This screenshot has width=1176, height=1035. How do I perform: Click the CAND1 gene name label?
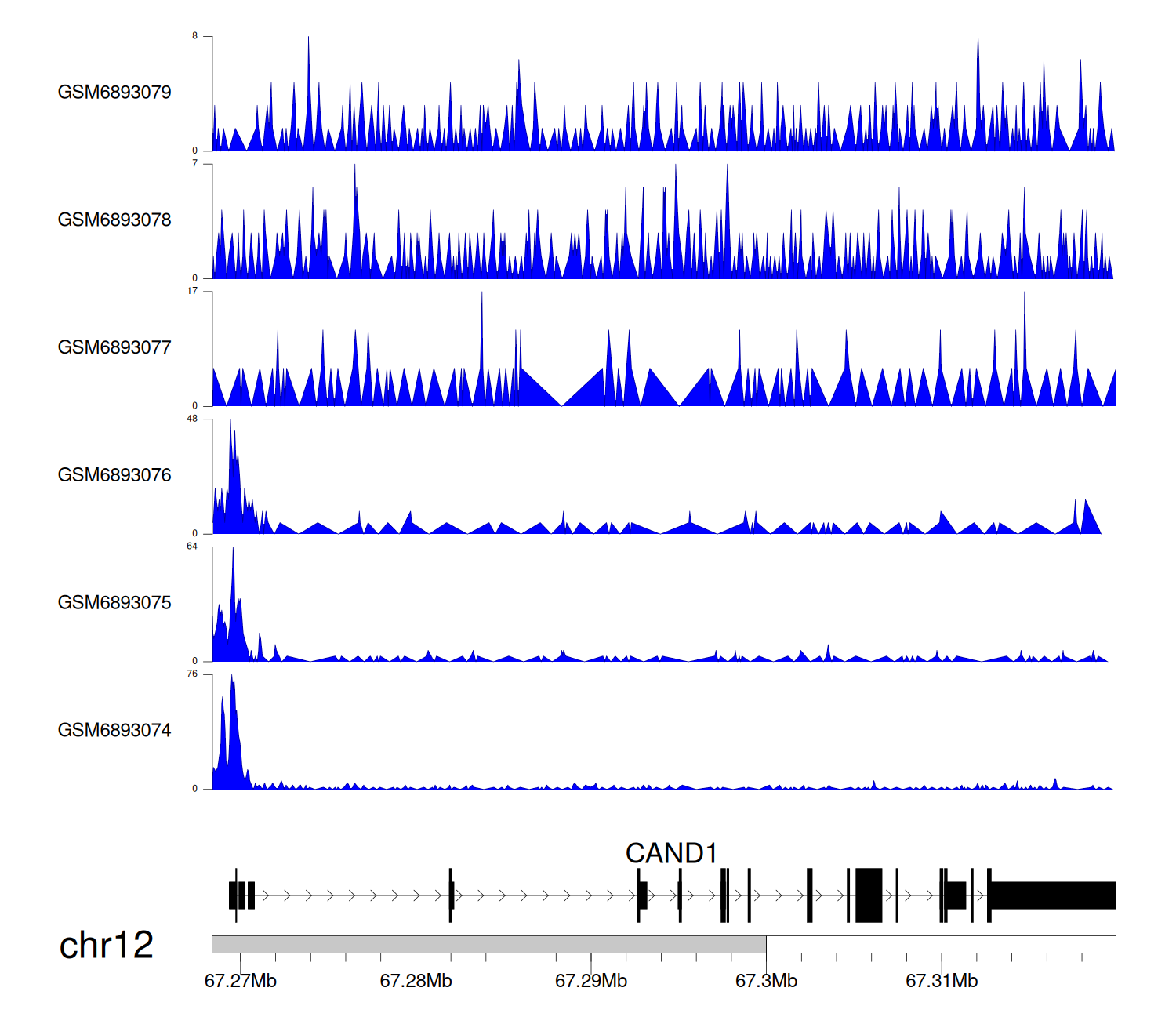point(671,853)
